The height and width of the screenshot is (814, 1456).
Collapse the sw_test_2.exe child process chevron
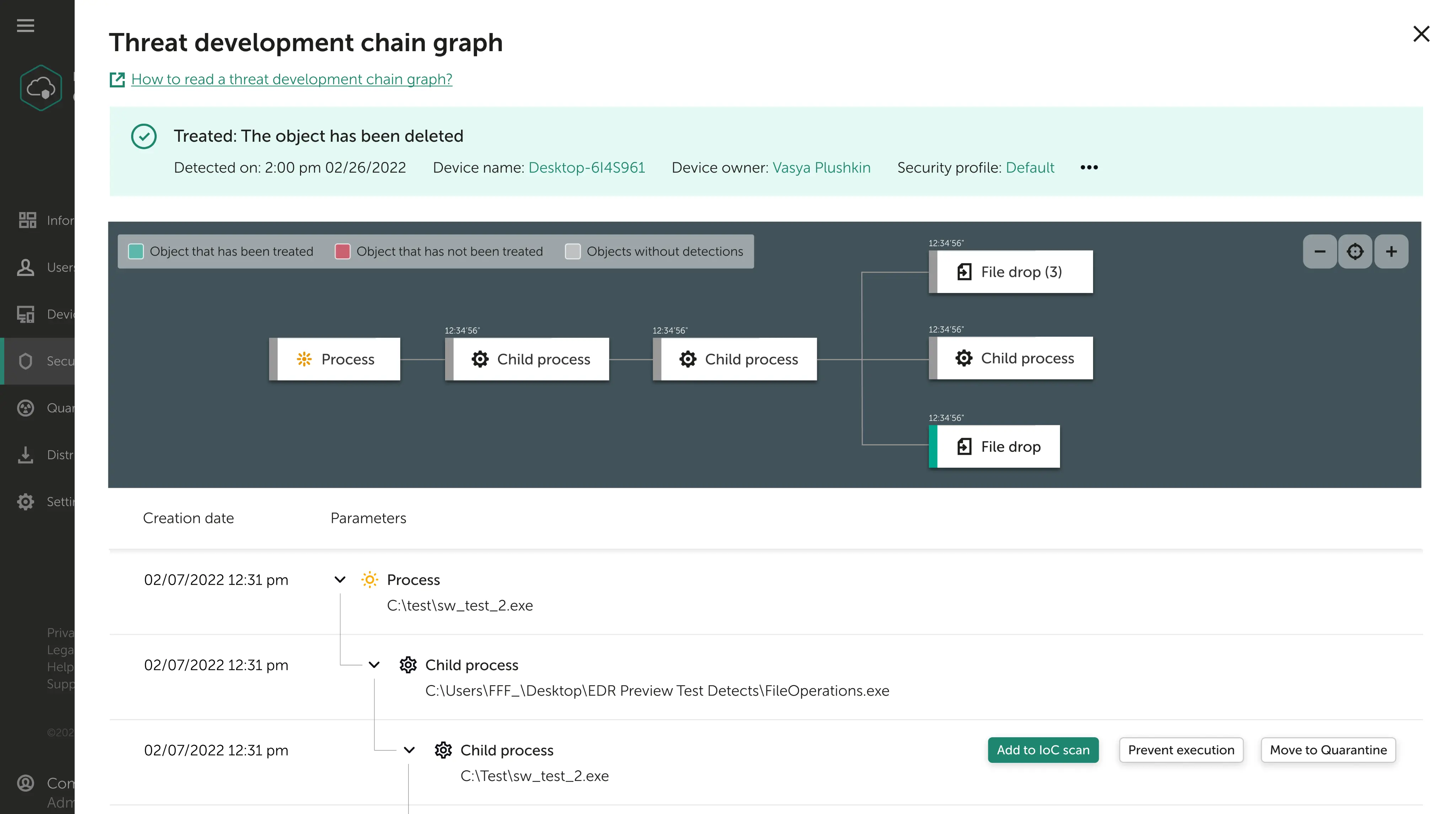(409, 750)
